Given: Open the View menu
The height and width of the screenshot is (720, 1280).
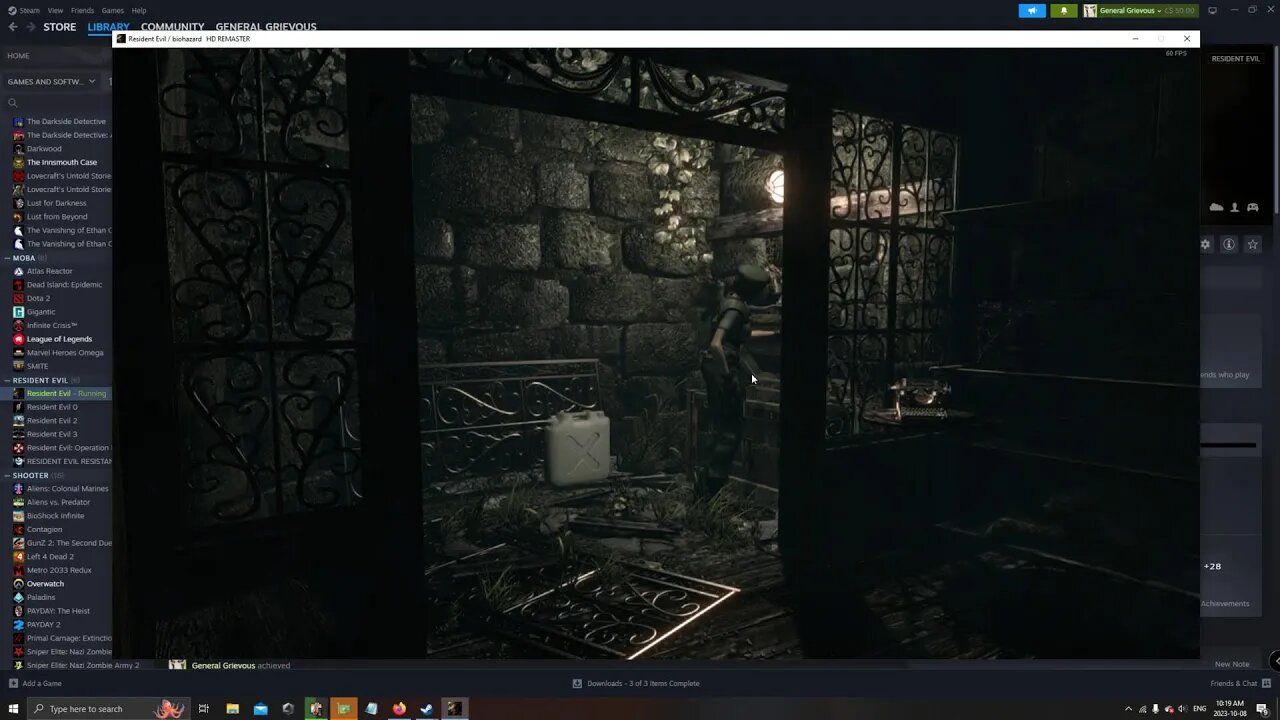Looking at the screenshot, I should (55, 10).
